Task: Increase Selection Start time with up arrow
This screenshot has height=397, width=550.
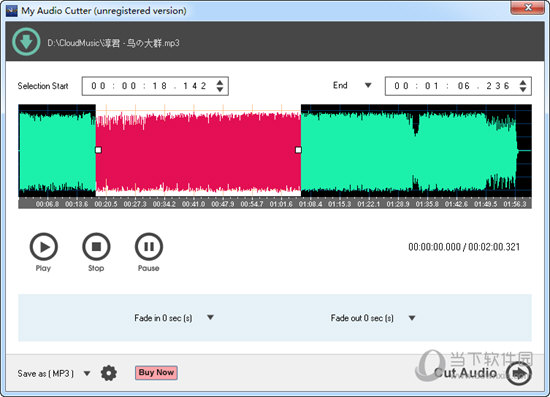Action: [220, 83]
